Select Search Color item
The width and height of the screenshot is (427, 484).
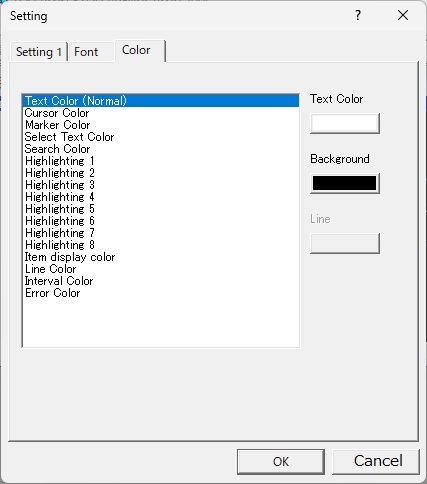[x=160, y=149]
